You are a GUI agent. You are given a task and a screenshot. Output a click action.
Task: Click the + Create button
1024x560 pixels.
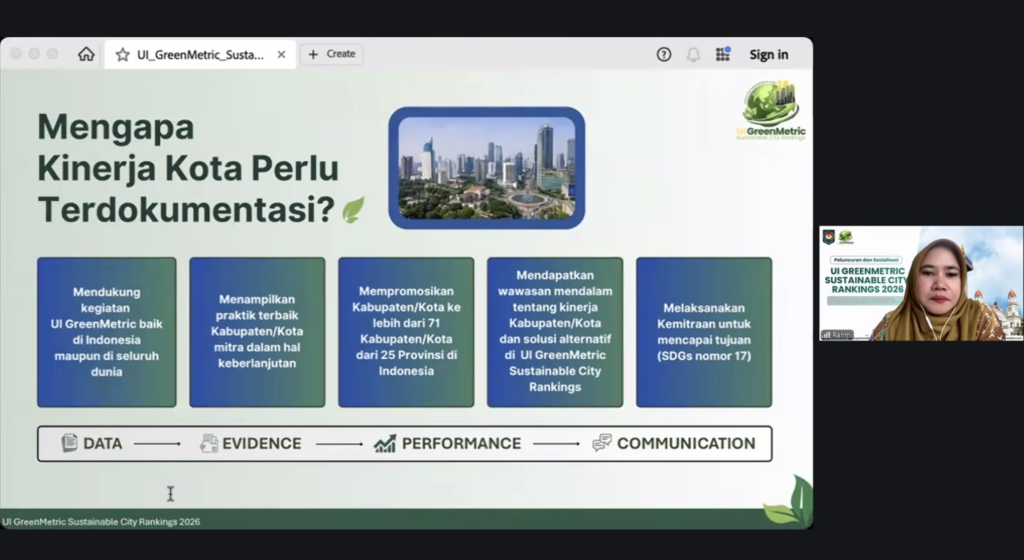tap(332, 54)
